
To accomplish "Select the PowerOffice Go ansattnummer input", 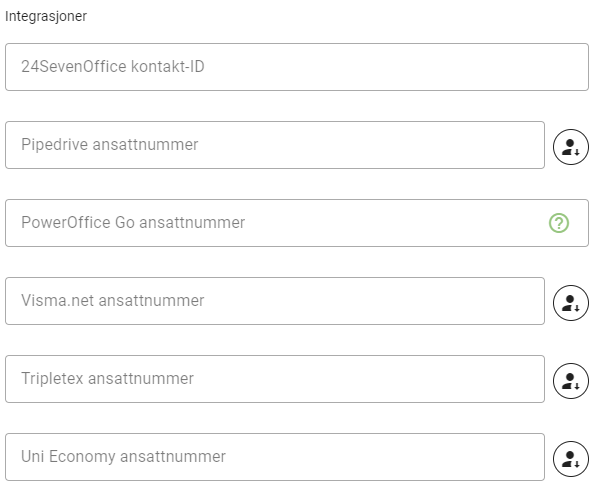I will (x=297, y=223).
